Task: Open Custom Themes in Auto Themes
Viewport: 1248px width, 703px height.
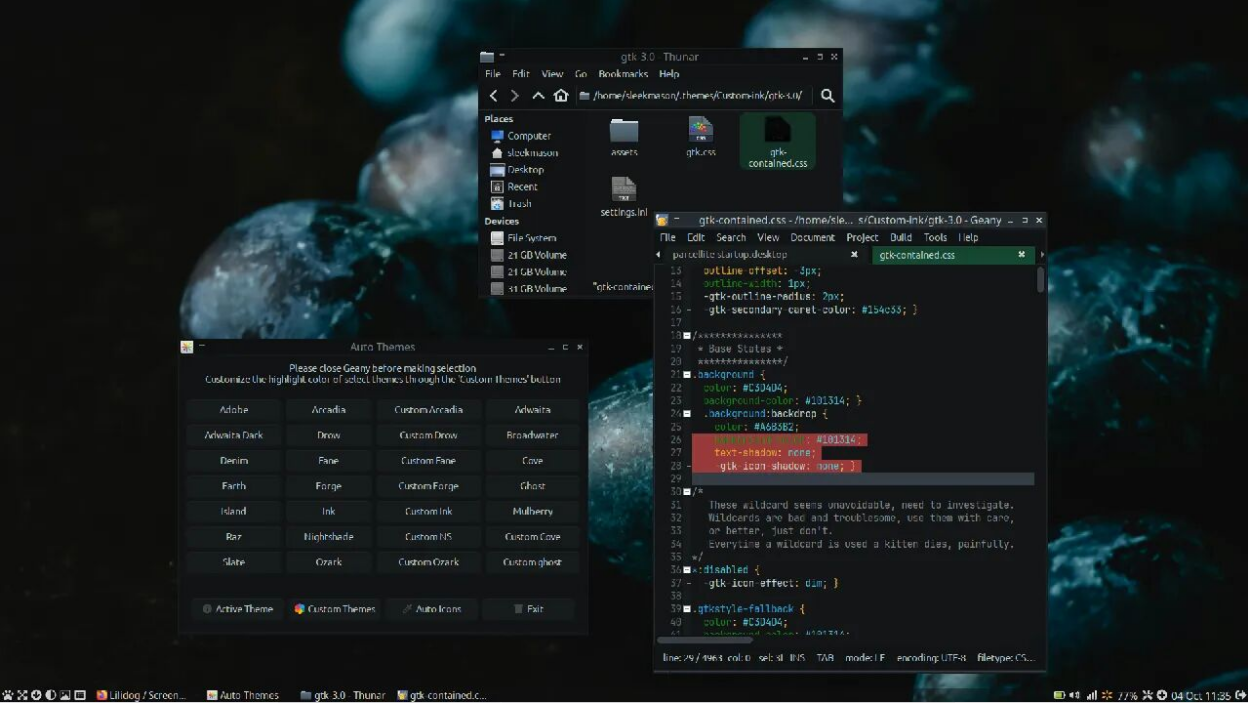Action: tap(335, 609)
